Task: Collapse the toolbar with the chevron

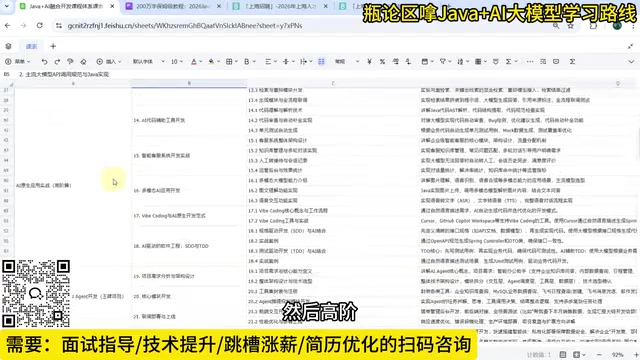Action: click(x=631, y=62)
